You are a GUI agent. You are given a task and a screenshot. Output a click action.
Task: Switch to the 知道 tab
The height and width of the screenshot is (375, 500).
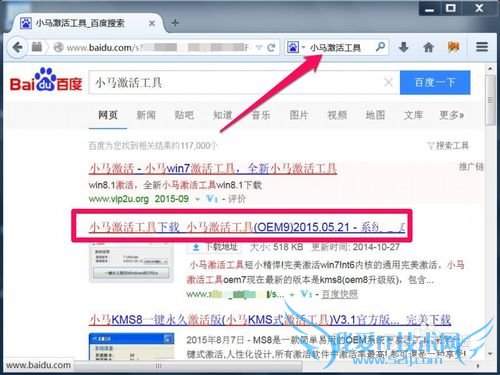click(222, 115)
